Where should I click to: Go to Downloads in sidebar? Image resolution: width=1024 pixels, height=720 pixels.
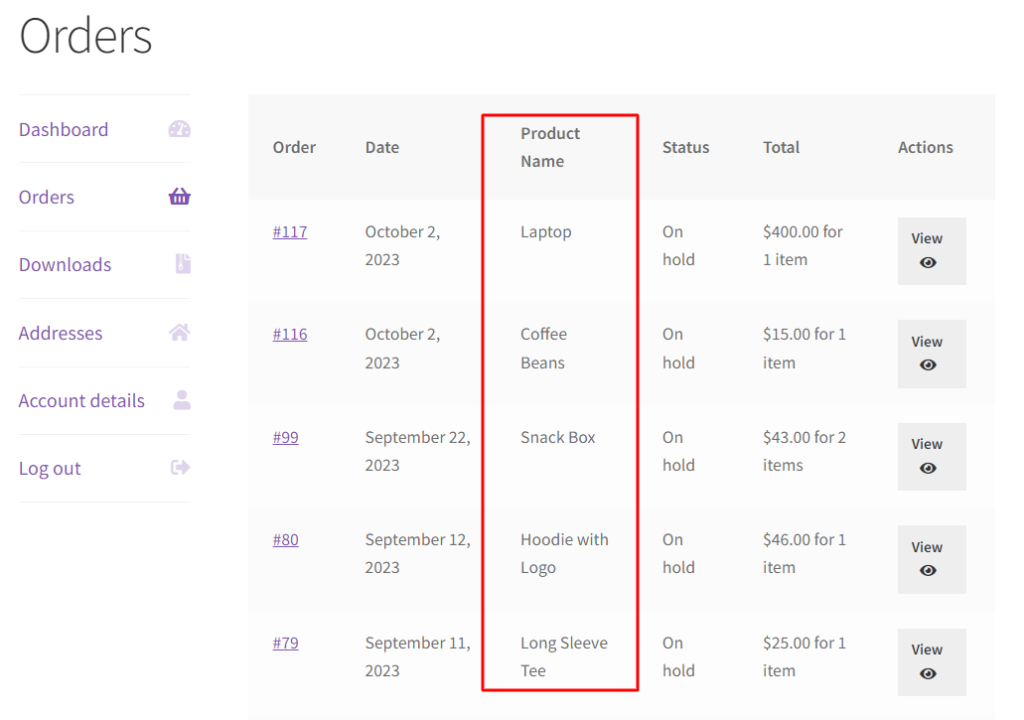65,265
